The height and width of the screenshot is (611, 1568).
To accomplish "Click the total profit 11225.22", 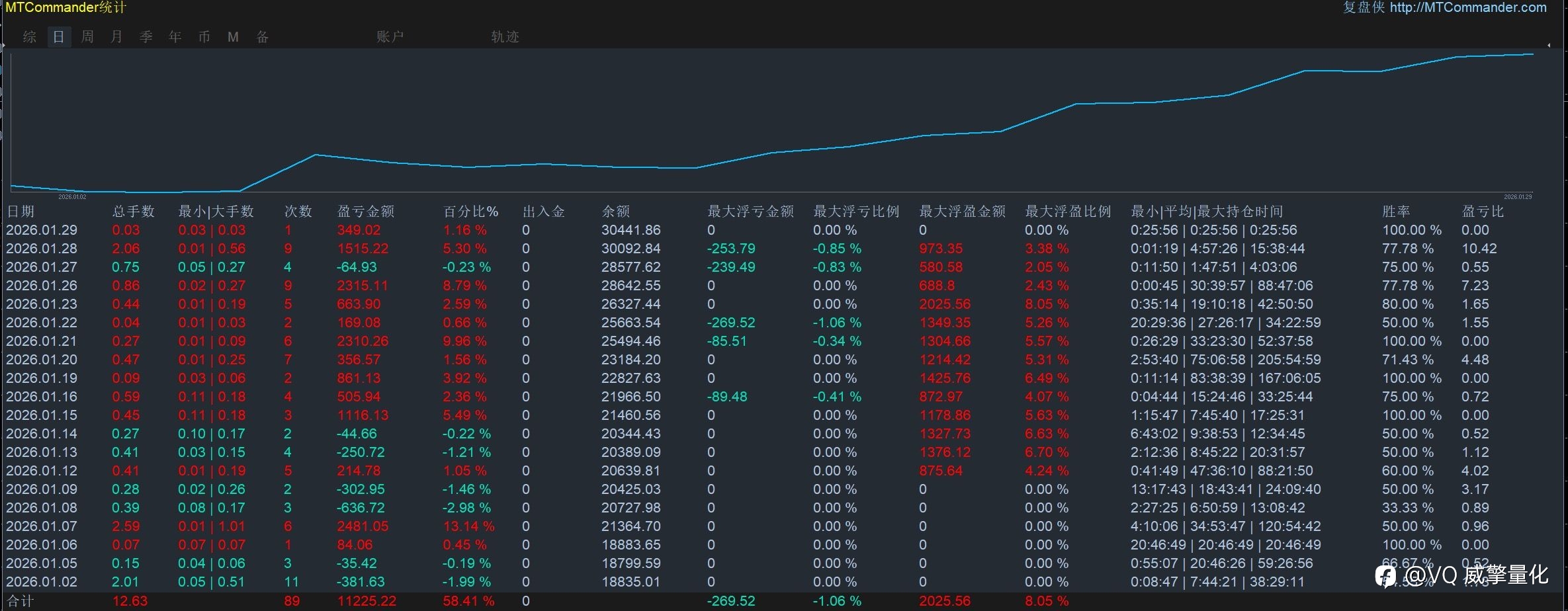I will tap(367, 601).
